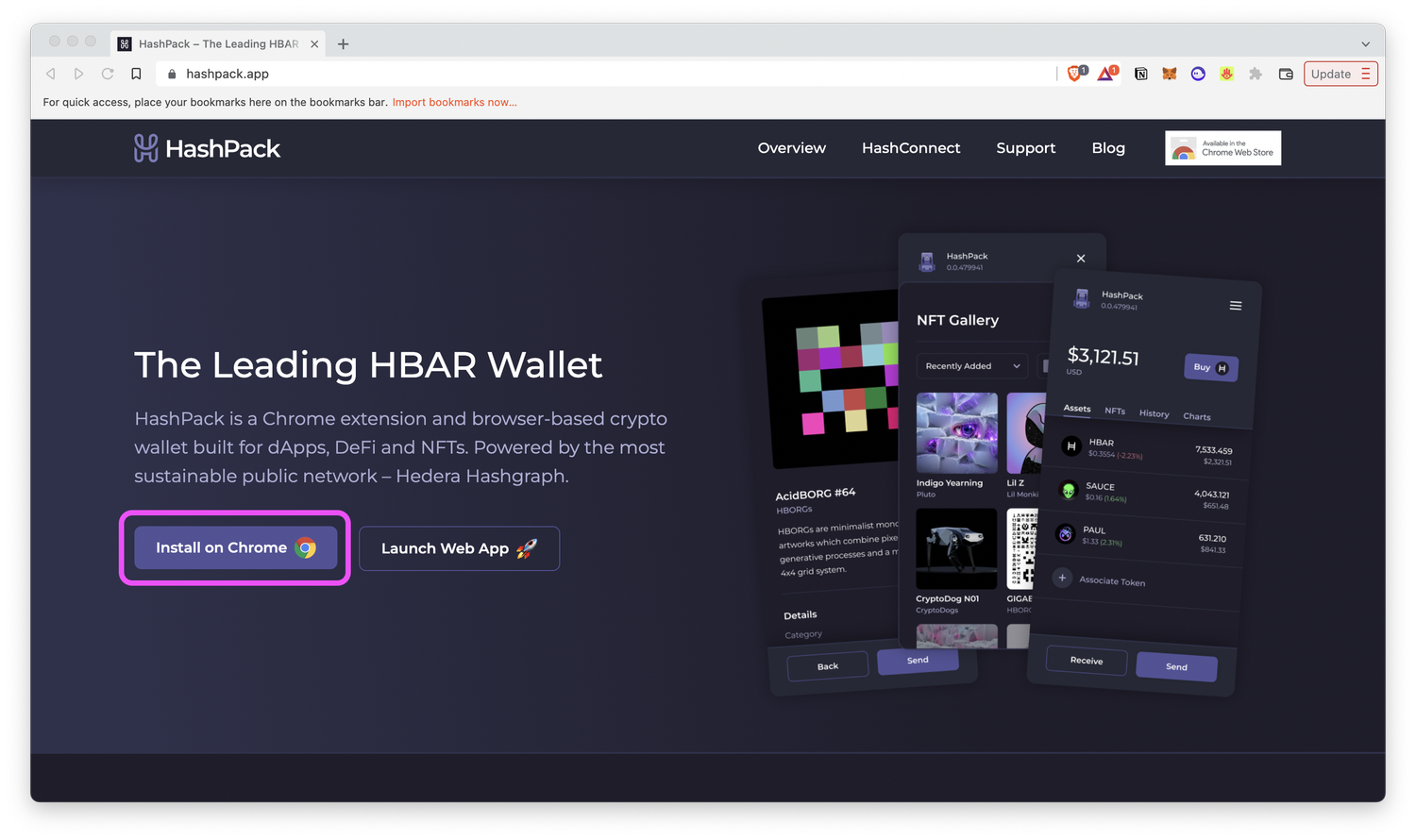Click the Install on Chrome button
The height and width of the screenshot is (840, 1416).
(234, 547)
